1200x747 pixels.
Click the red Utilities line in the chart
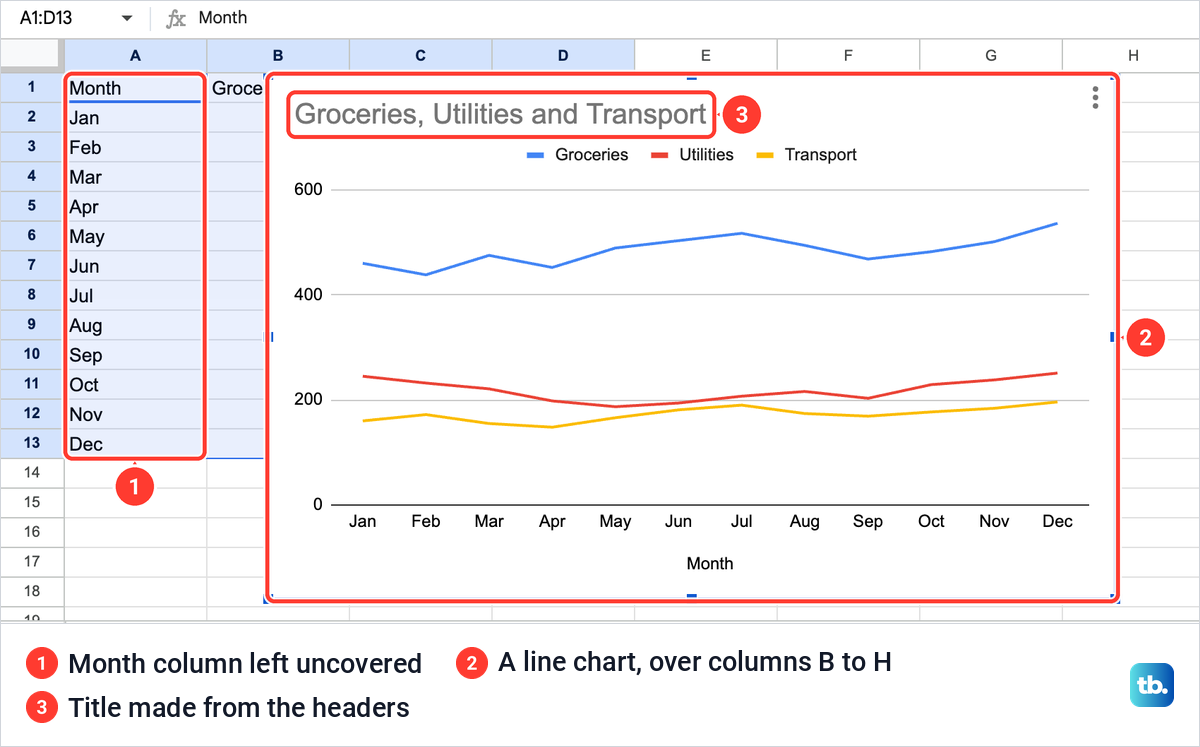click(741, 396)
